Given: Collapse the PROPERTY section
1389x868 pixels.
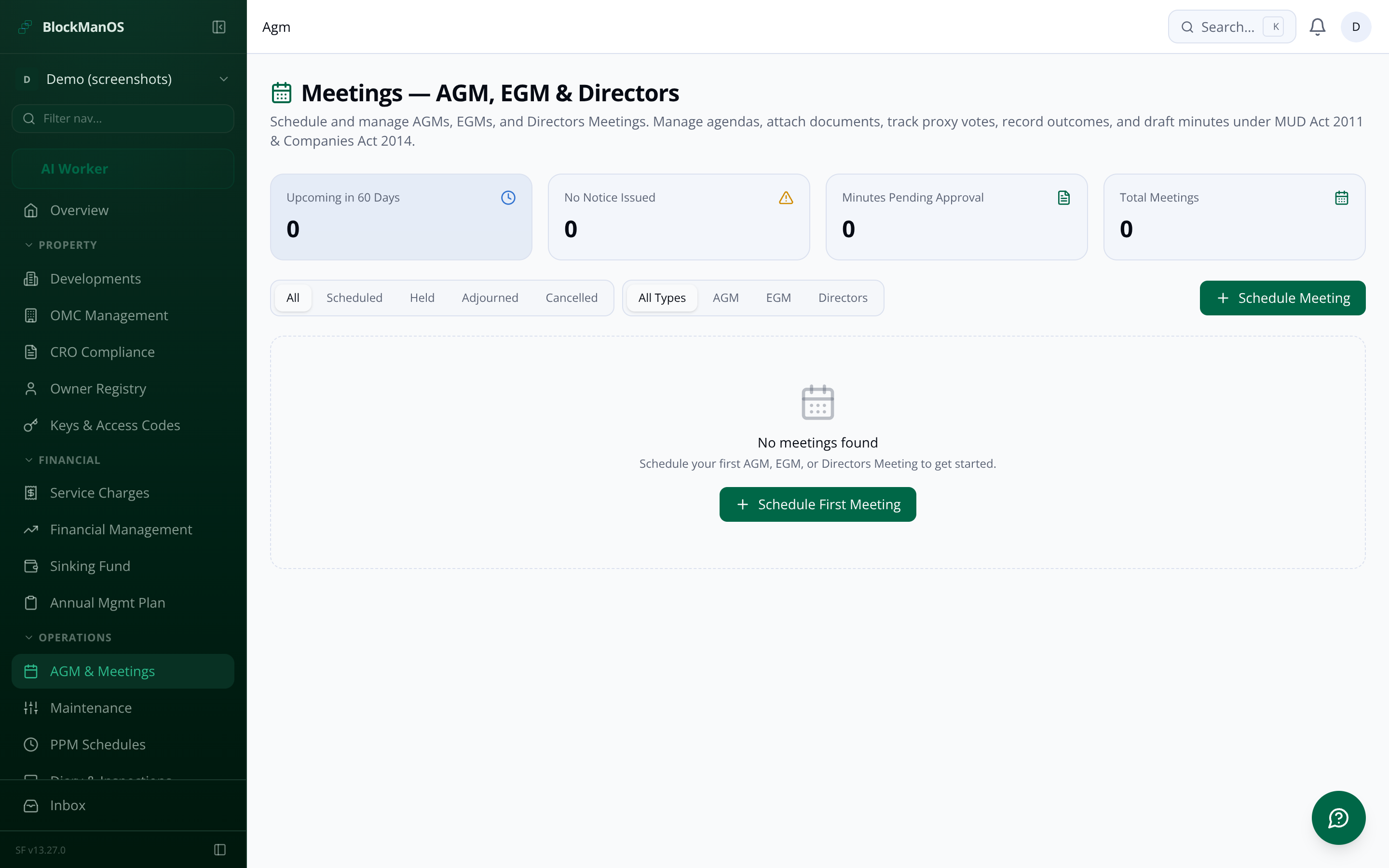Looking at the screenshot, I should pos(61,245).
